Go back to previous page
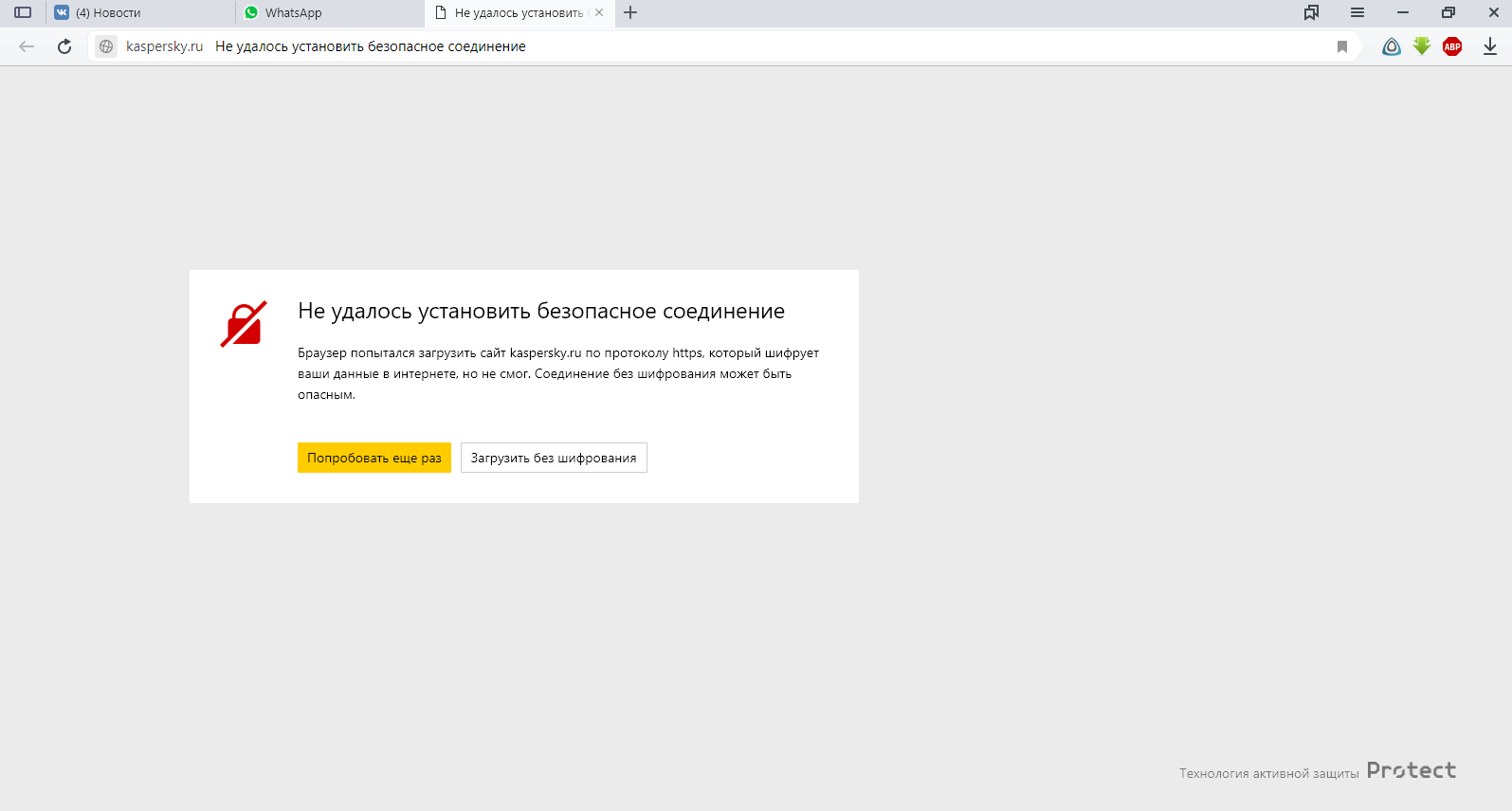Screen dimensions: 1512x811 coord(27,46)
